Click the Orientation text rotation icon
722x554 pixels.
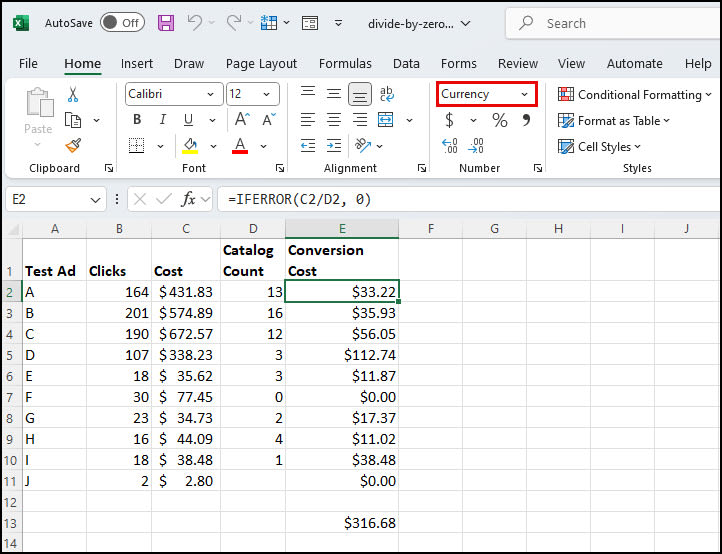(x=363, y=146)
